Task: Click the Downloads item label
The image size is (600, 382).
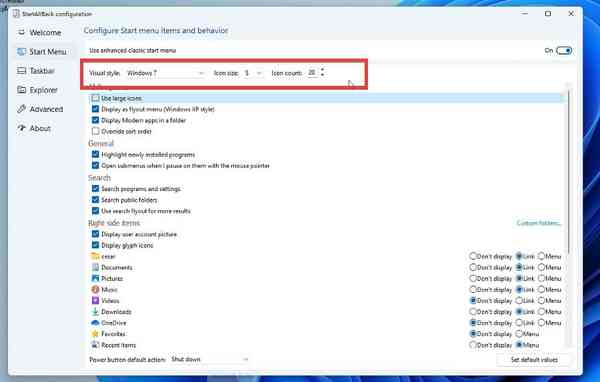Action: click(116, 312)
